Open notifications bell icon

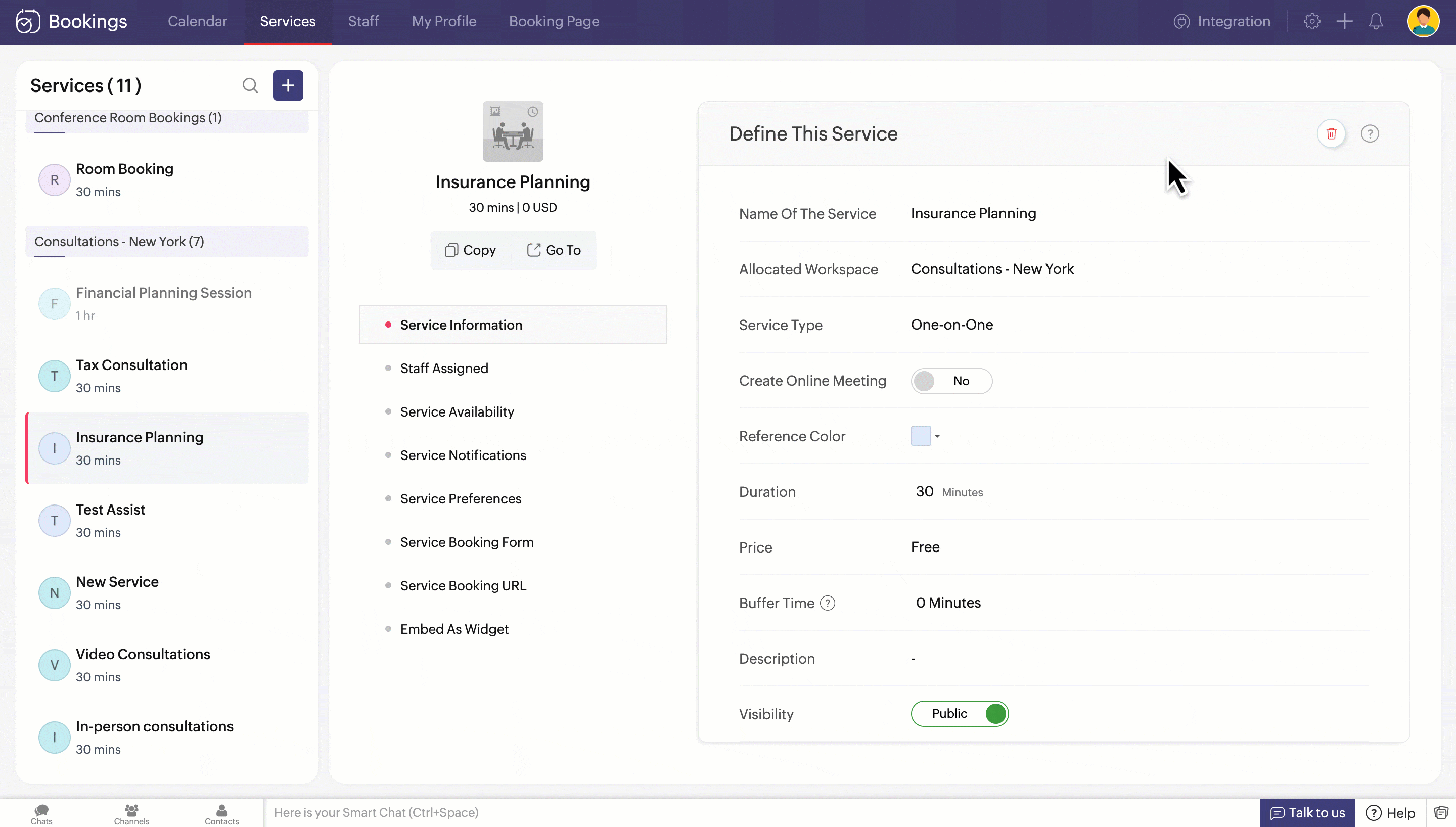[1375, 22]
